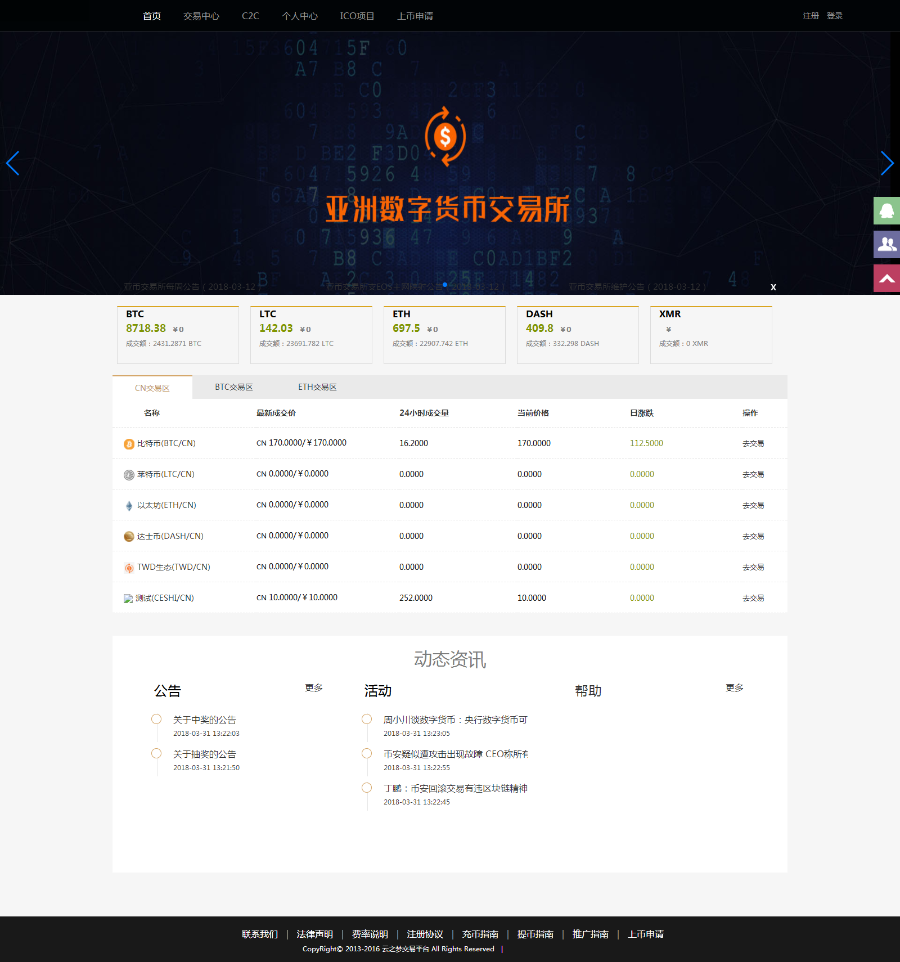Select a carousel indicator dot in the banner
The height and width of the screenshot is (962, 900).
(444, 285)
